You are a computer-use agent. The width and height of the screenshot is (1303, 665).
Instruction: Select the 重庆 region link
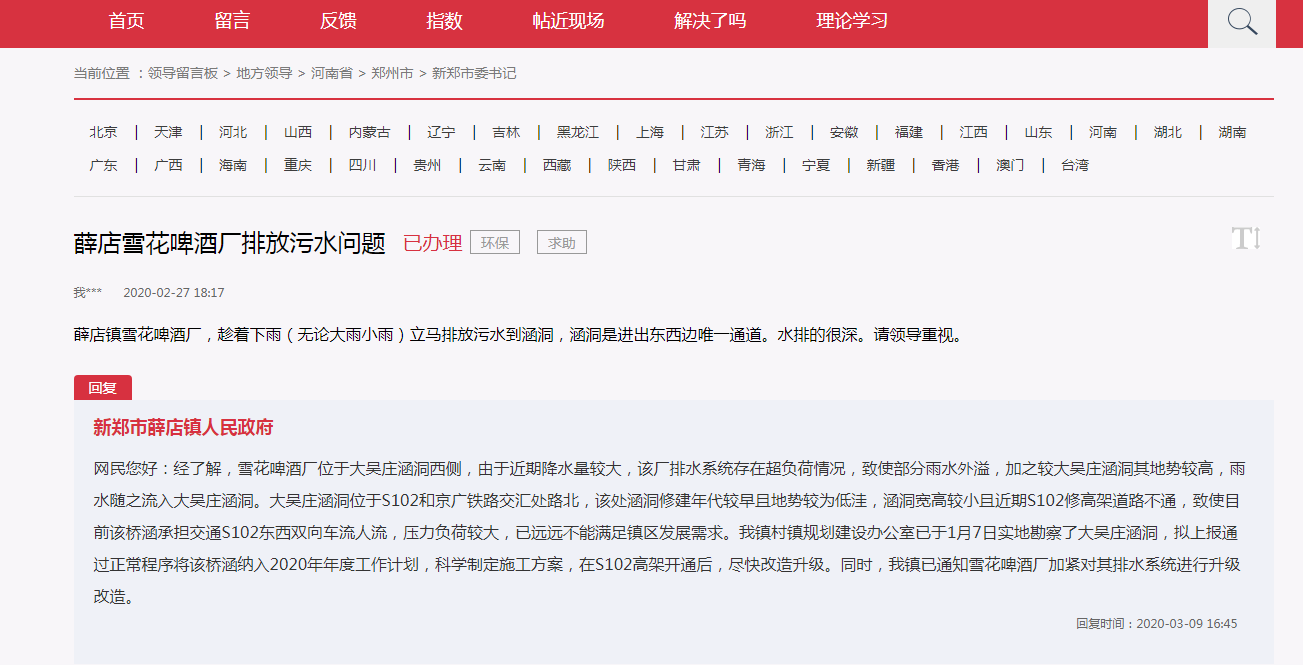point(298,165)
